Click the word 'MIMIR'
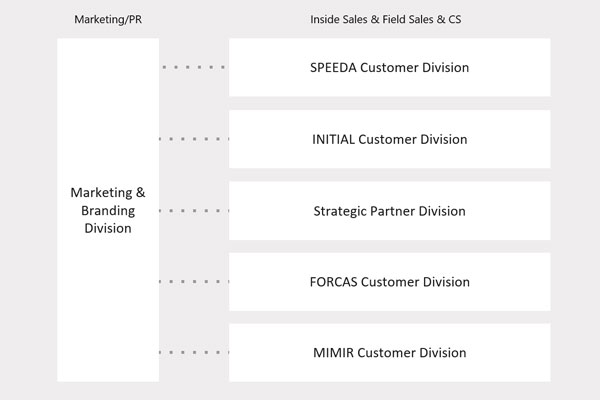Image resolution: width=600 pixels, height=400 pixels. point(333,352)
